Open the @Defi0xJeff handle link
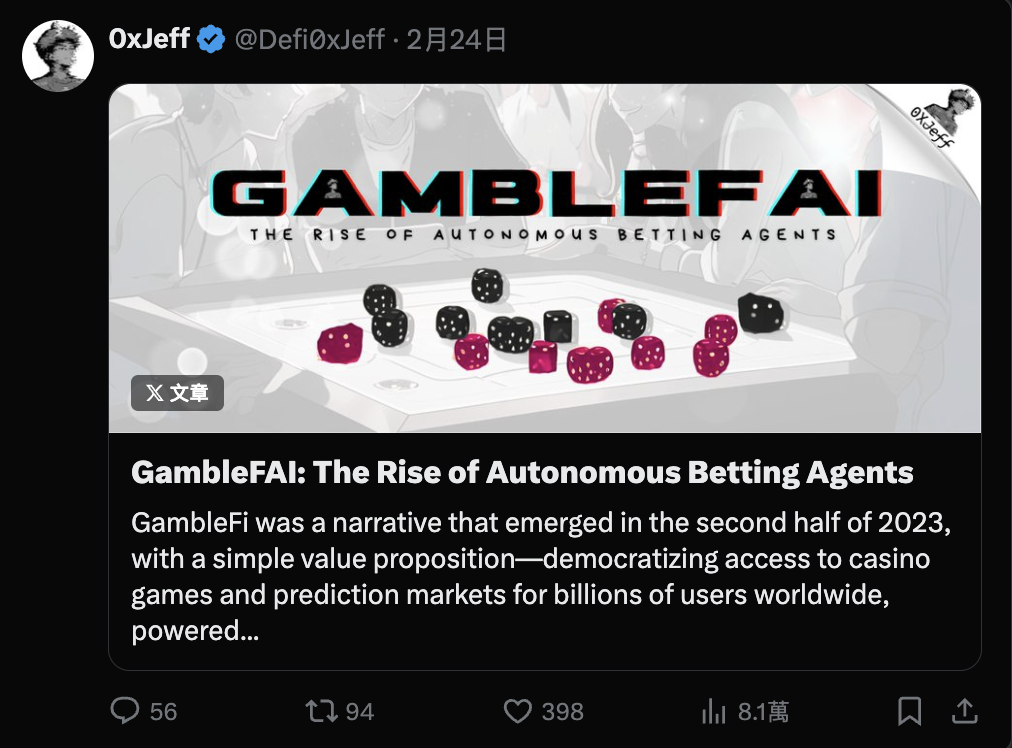The width and height of the screenshot is (1012, 748). 309,40
